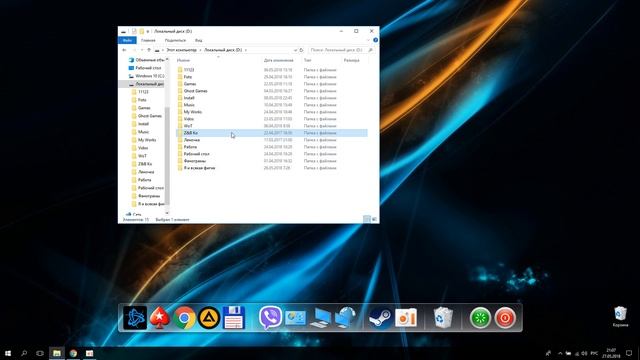Select Сеть in the navigation pane
640x360 pixels.
(133, 214)
